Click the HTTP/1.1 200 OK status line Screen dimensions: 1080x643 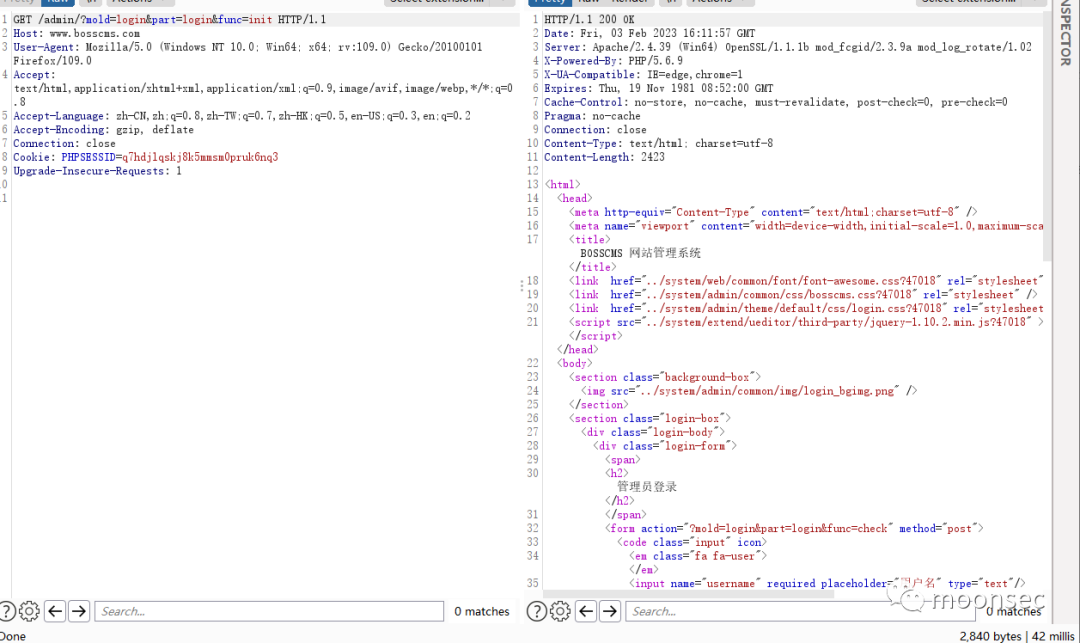click(590, 19)
